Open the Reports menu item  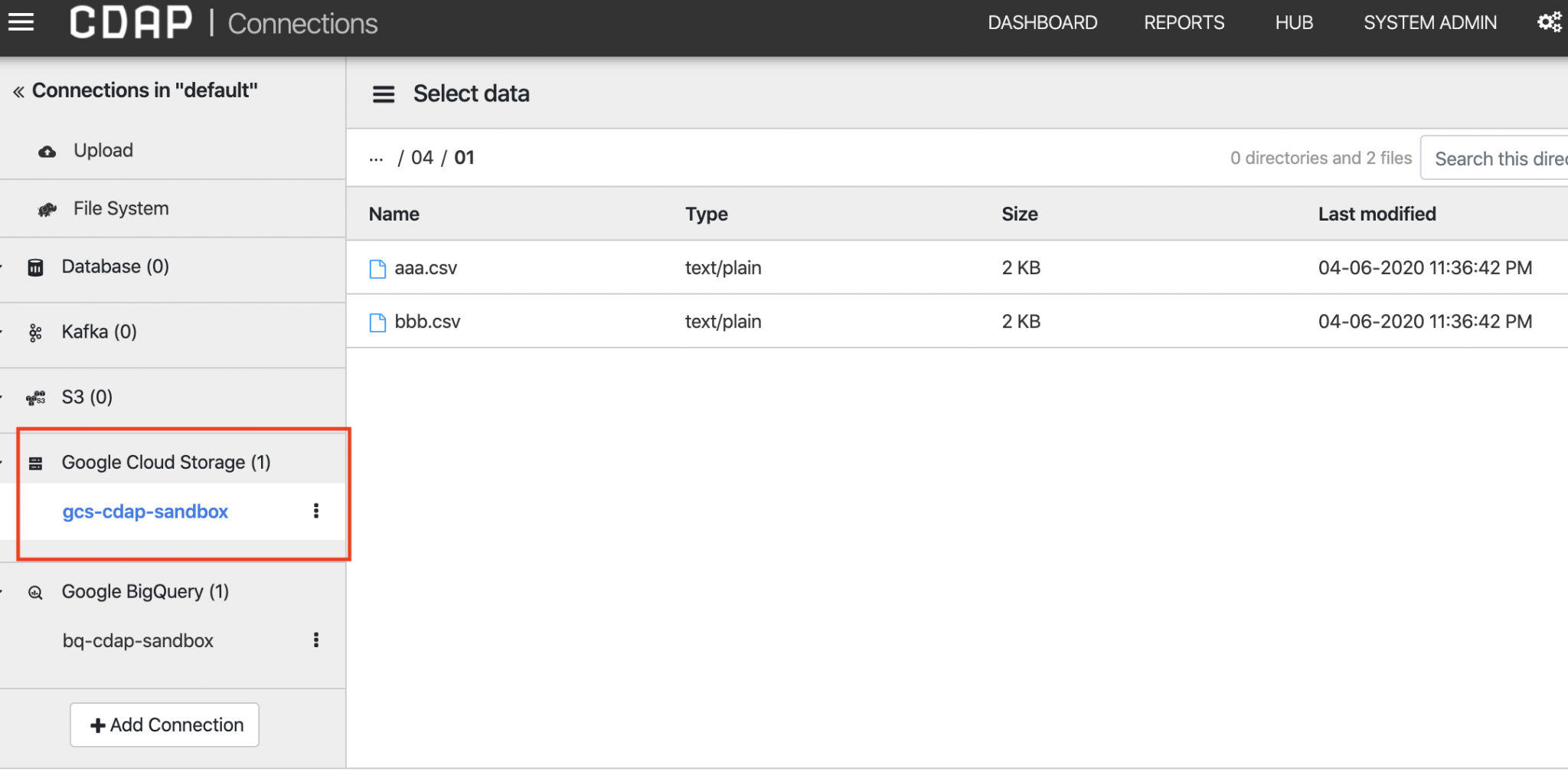point(1184,23)
